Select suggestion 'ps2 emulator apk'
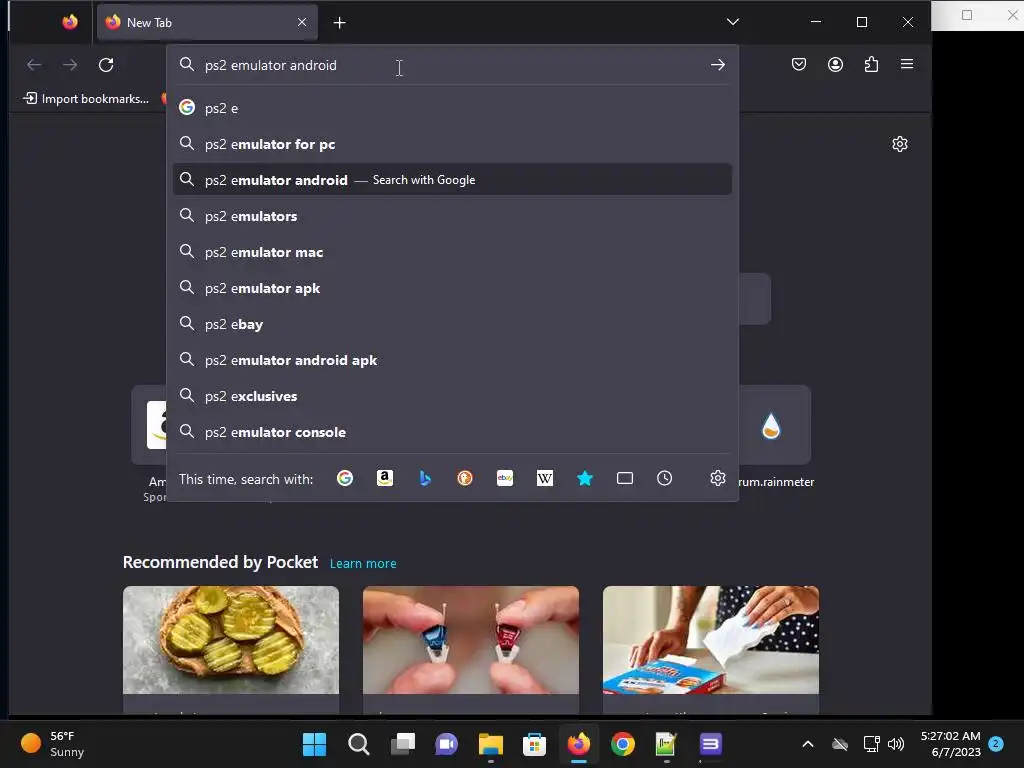This screenshot has width=1024, height=768. pyautogui.click(x=452, y=288)
